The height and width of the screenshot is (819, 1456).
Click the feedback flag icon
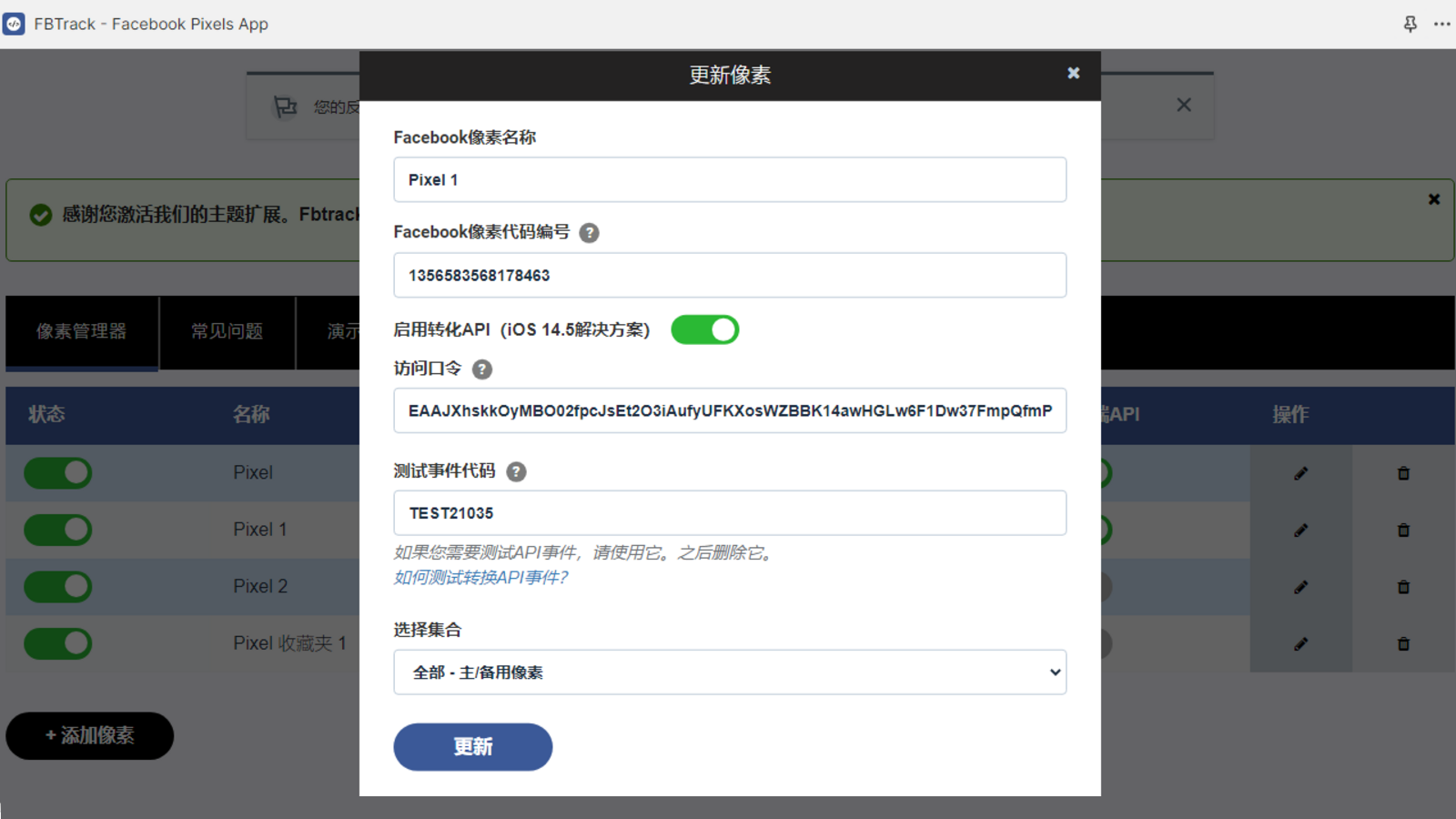(286, 107)
